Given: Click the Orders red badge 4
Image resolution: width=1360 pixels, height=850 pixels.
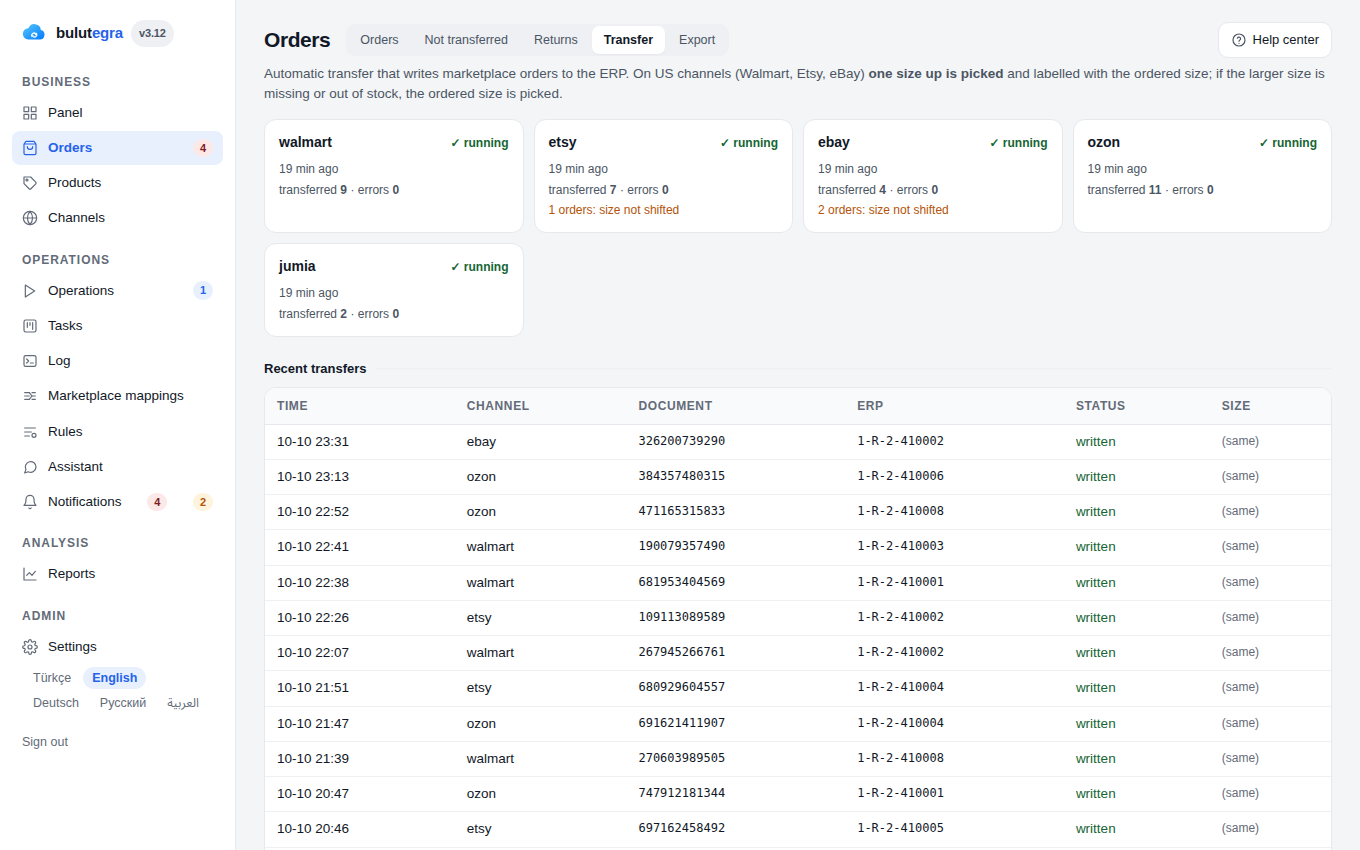Looking at the screenshot, I should tap(203, 148).
